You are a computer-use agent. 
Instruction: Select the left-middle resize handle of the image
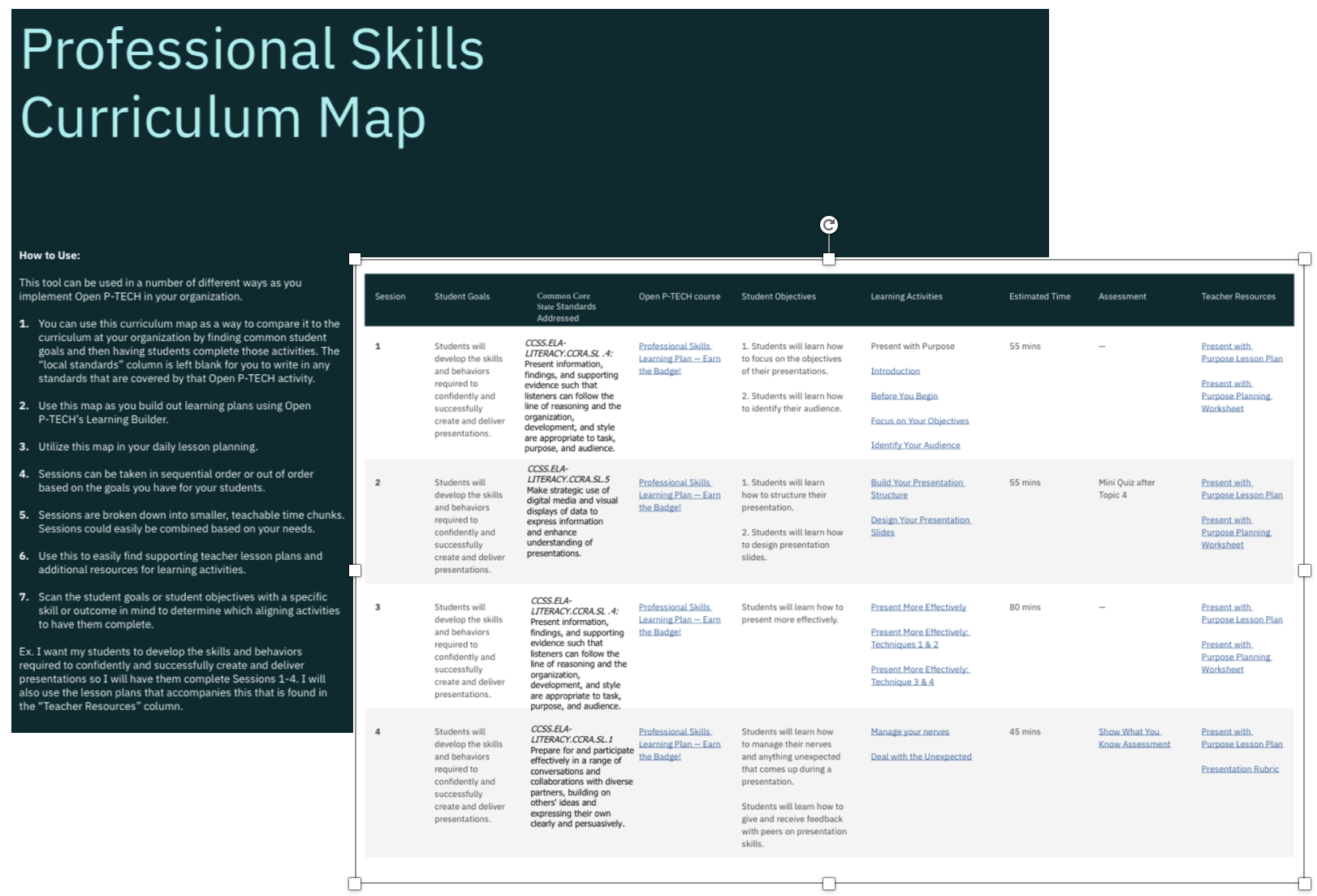pyautogui.click(x=355, y=571)
